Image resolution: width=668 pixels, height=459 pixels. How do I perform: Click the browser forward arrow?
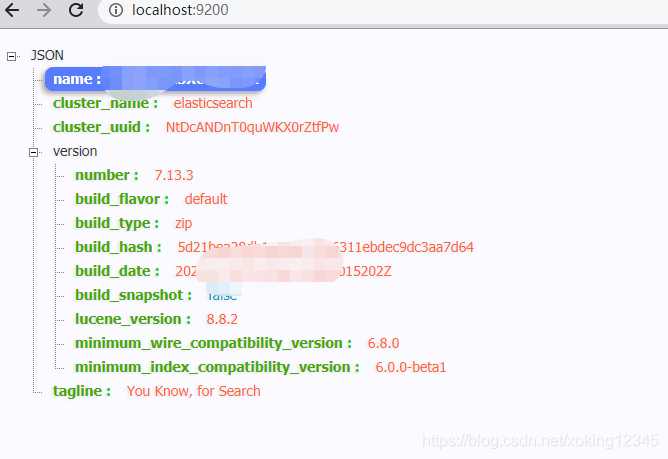(x=44, y=10)
